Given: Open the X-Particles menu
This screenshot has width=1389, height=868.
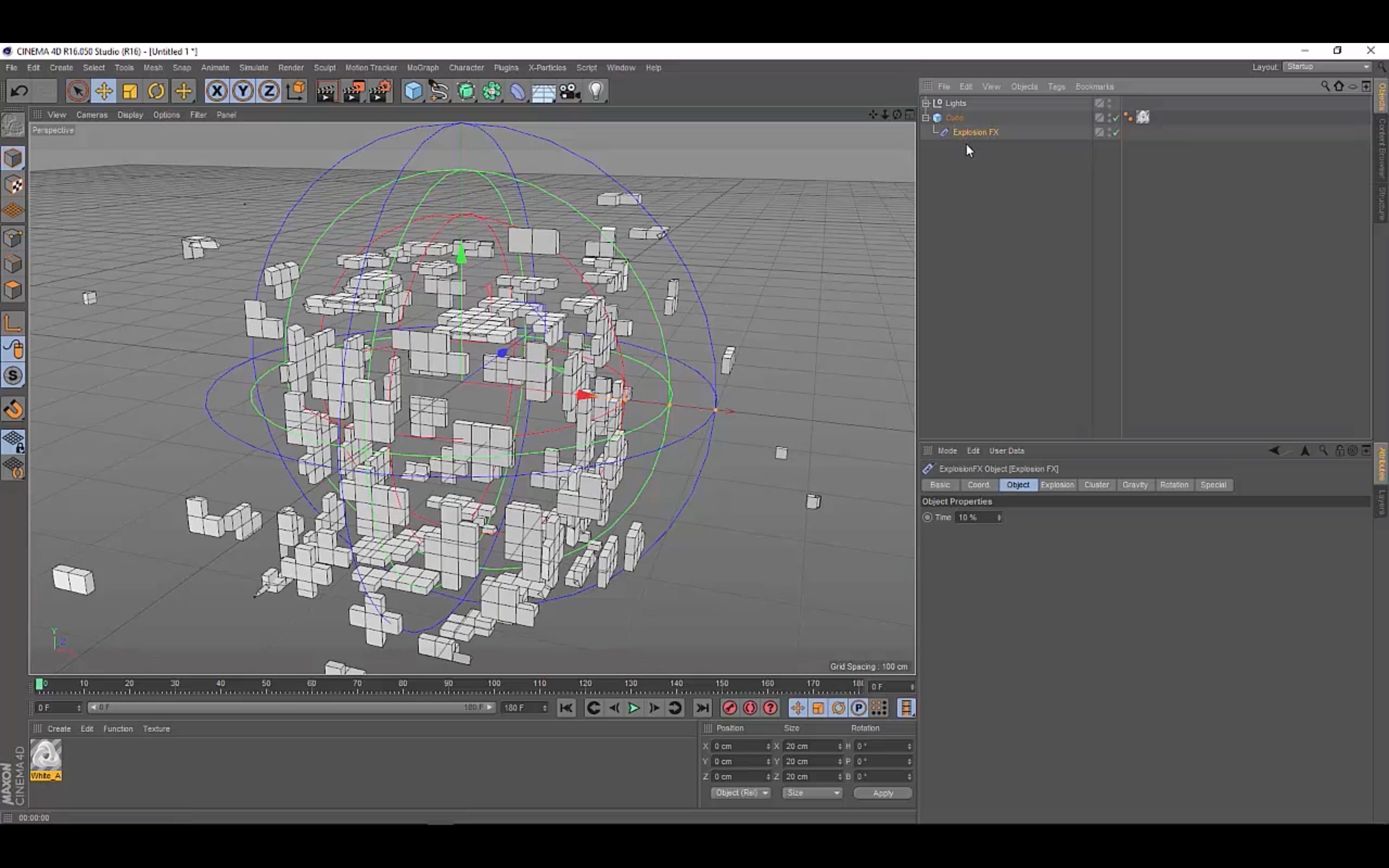Looking at the screenshot, I should 547,68.
